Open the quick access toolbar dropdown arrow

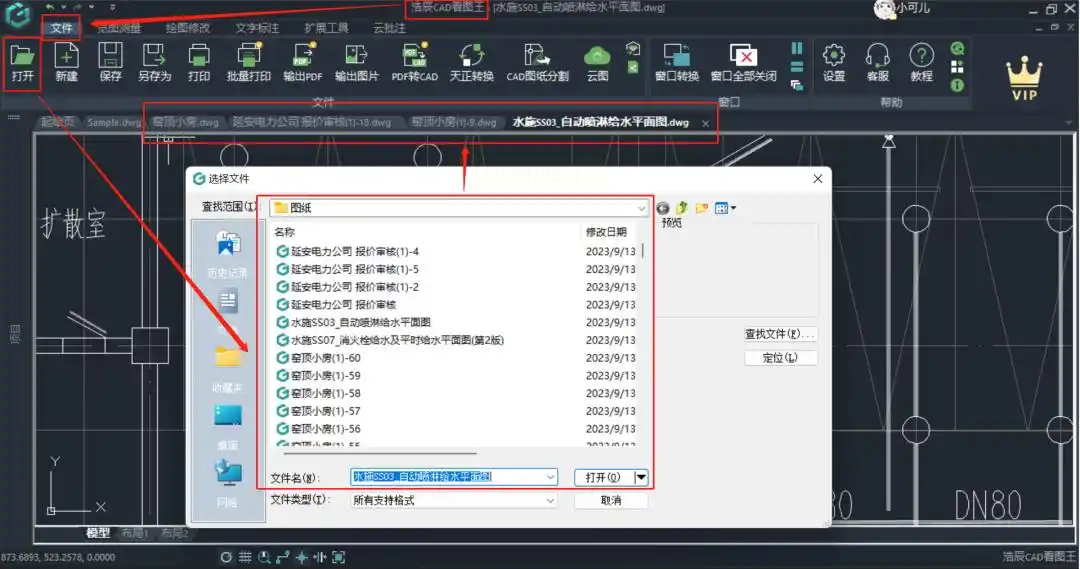(112, 8)
